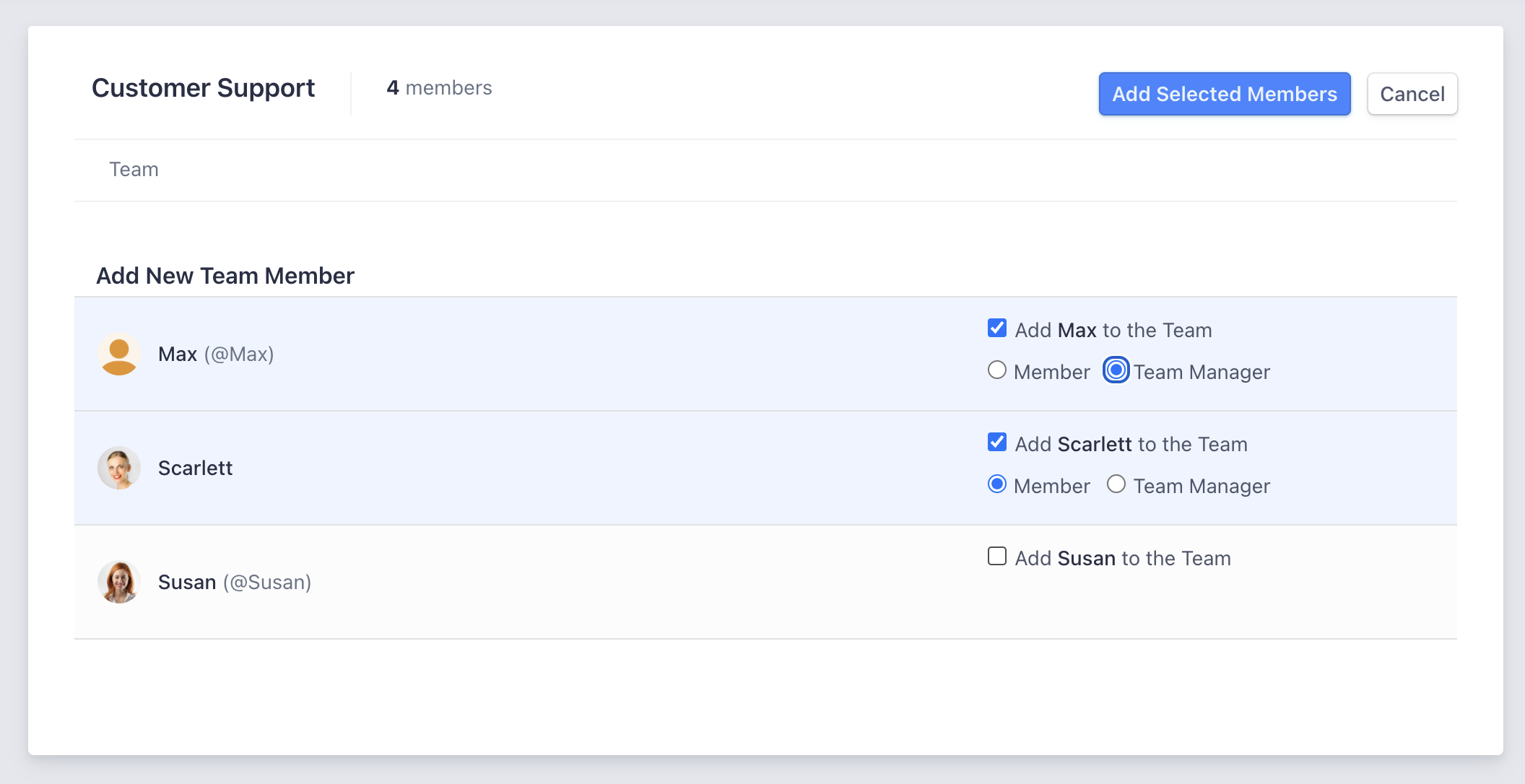Check Add Susan to the Team
Image resolution: width=1525 pixels, height=784 pixels.
coord(997,557)
